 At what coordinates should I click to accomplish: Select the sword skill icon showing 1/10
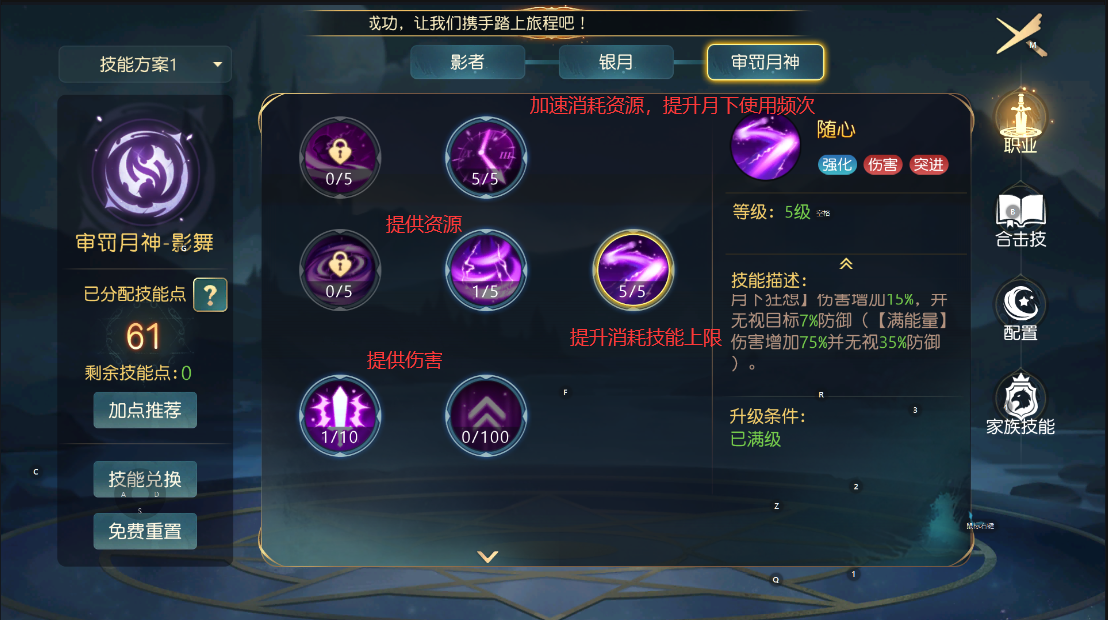[x=340, y=416]
